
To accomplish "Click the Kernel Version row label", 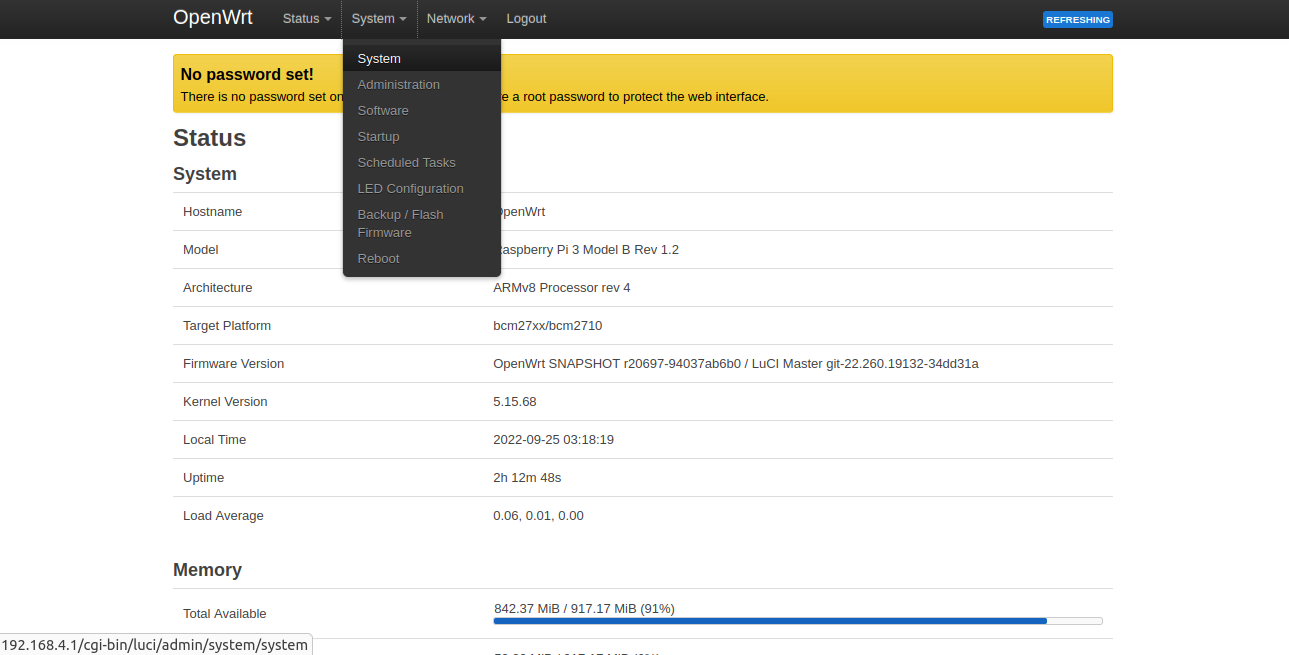I will point(226,402).
